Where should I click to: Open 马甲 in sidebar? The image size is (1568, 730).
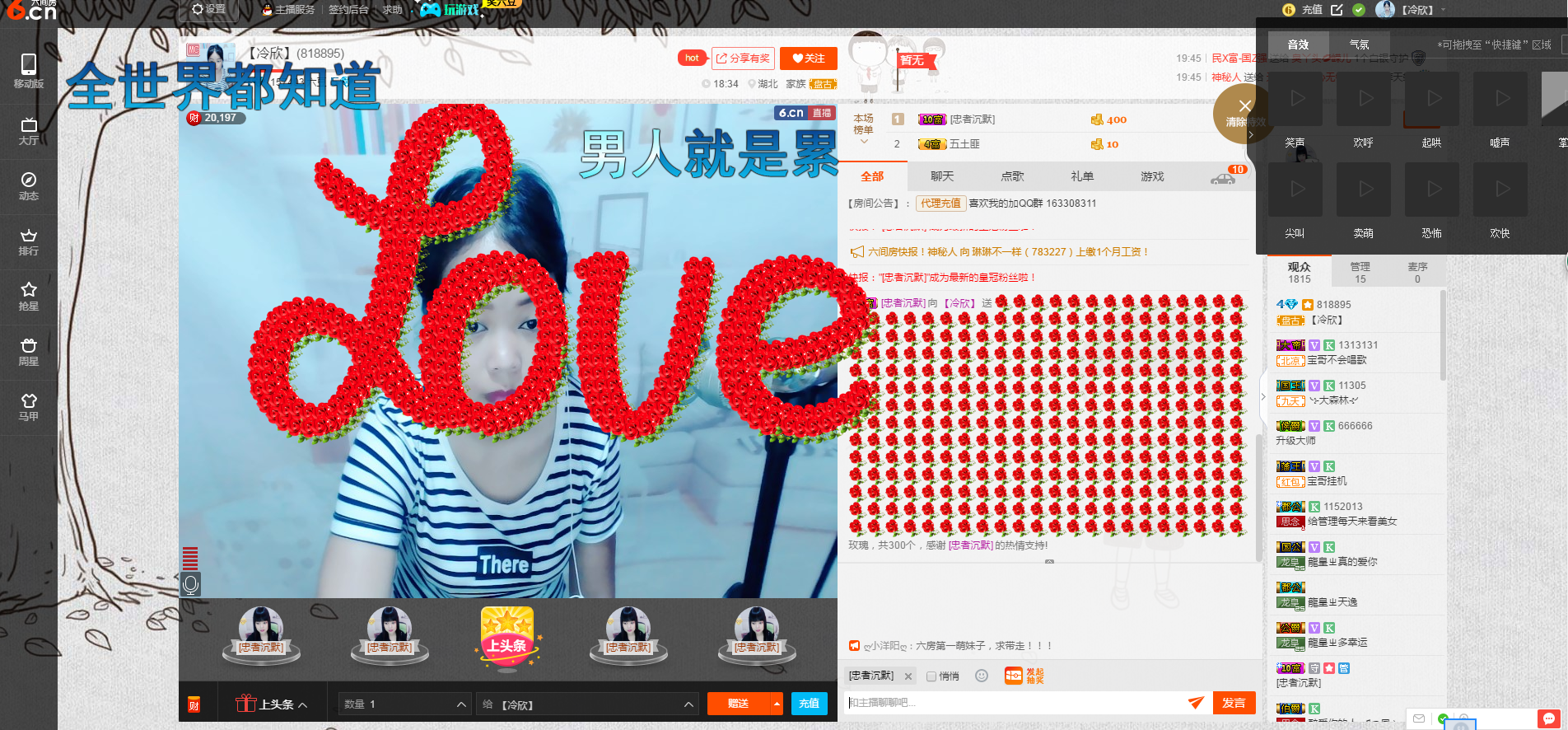[x=29, y=408]
